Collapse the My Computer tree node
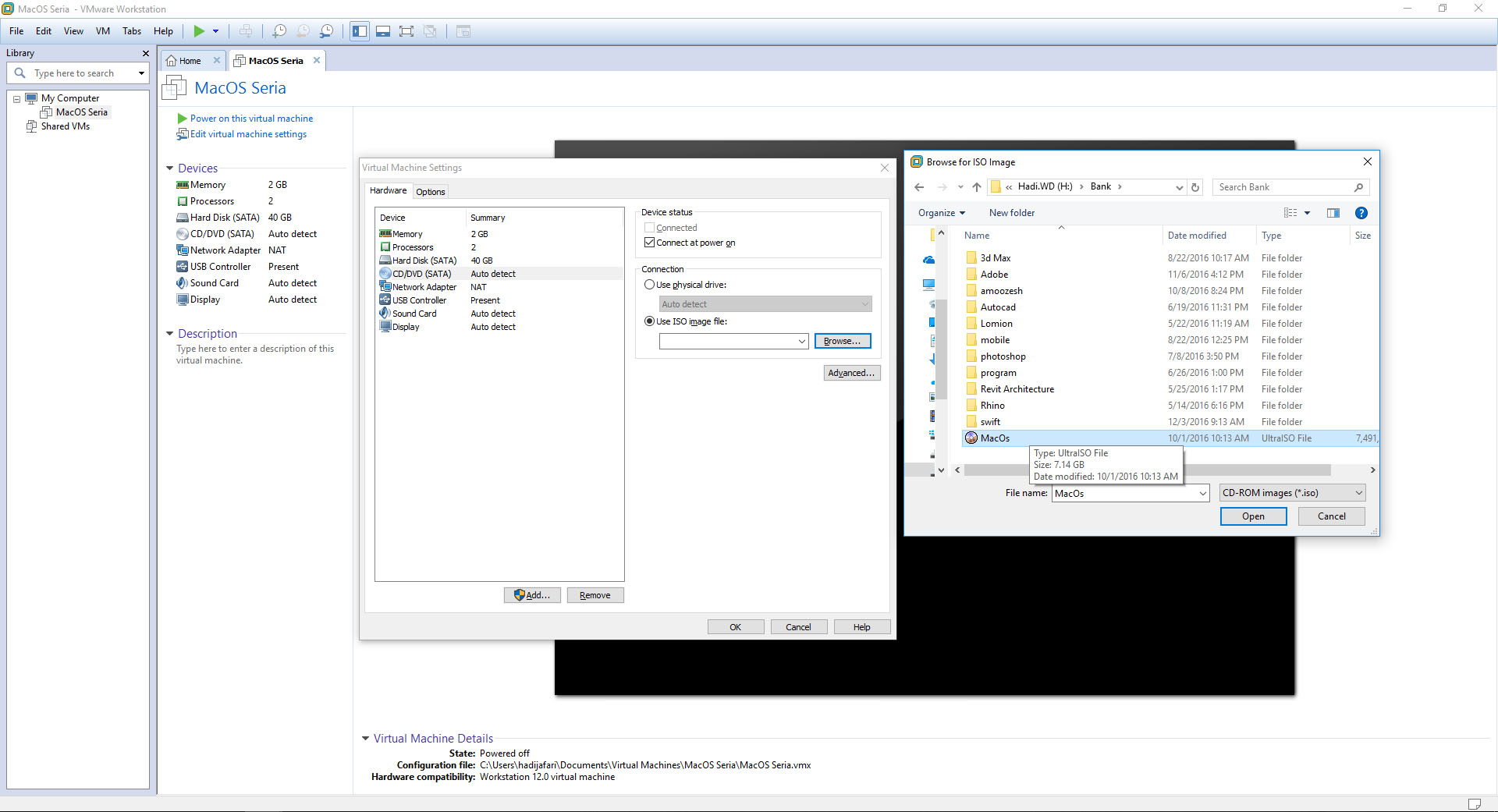1498x812 pixels. click(x=16, y=99)
